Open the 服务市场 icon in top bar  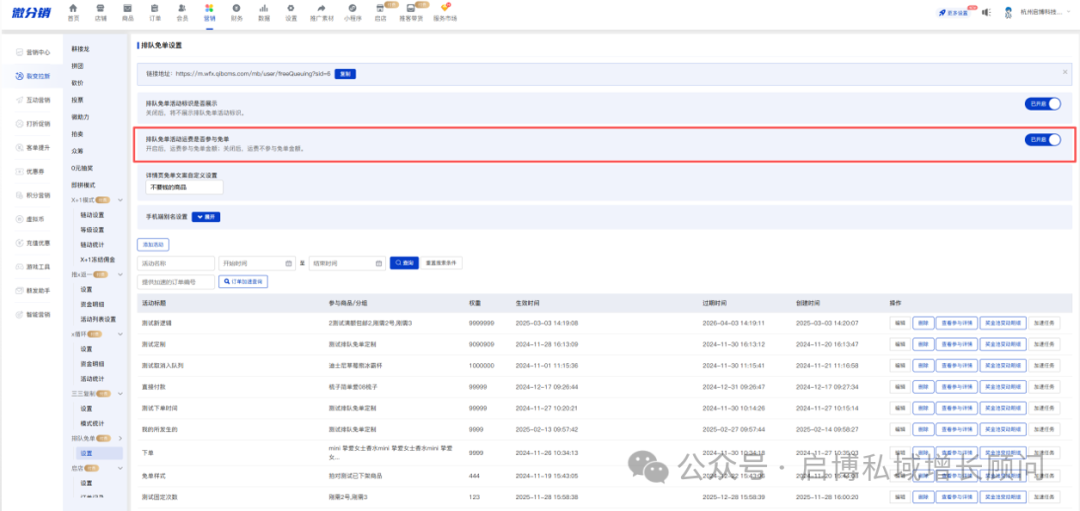[445, 8]
